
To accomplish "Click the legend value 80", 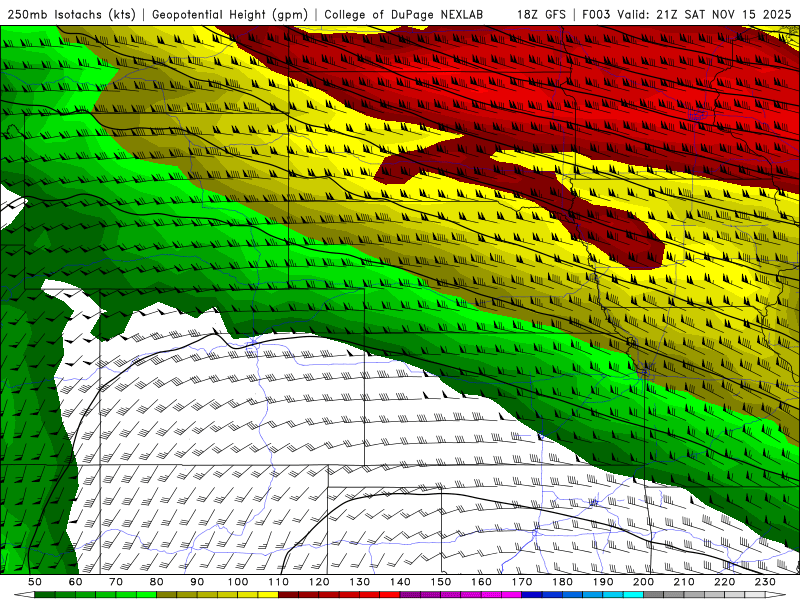I will pos(157,582).
